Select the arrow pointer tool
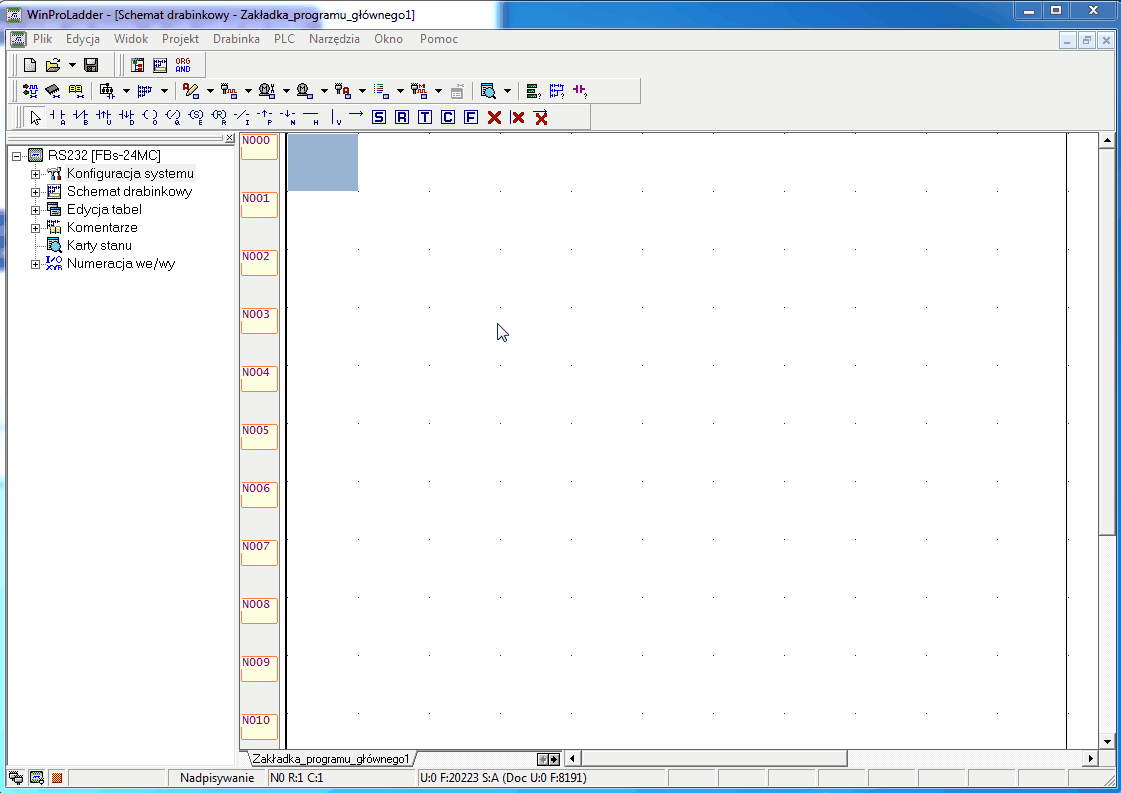The image size is (1121, 793). pyautogui.click(x=35, y=117)
